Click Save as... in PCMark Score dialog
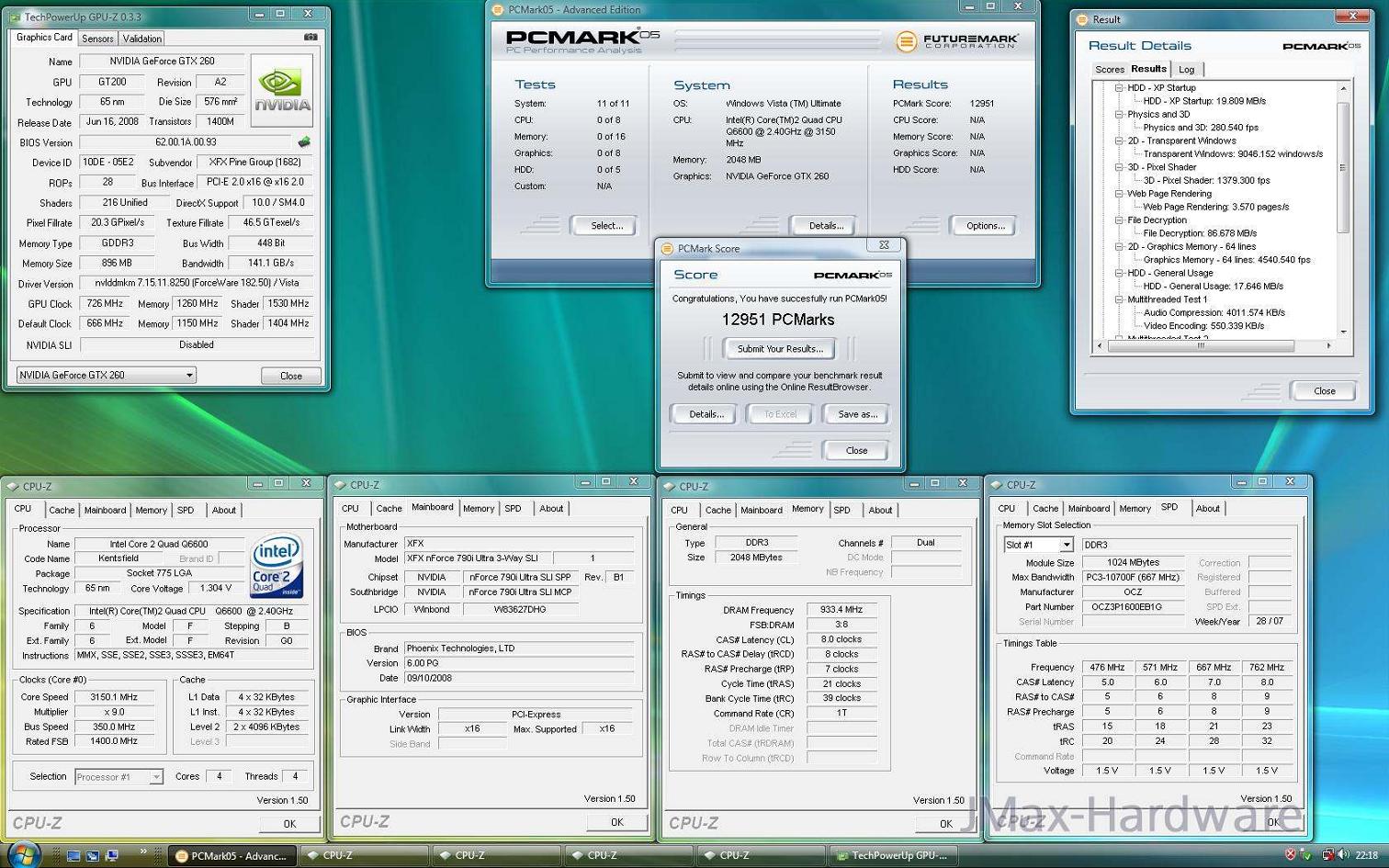The height and width of the screenshot is (868, 1389). (857, 414)
